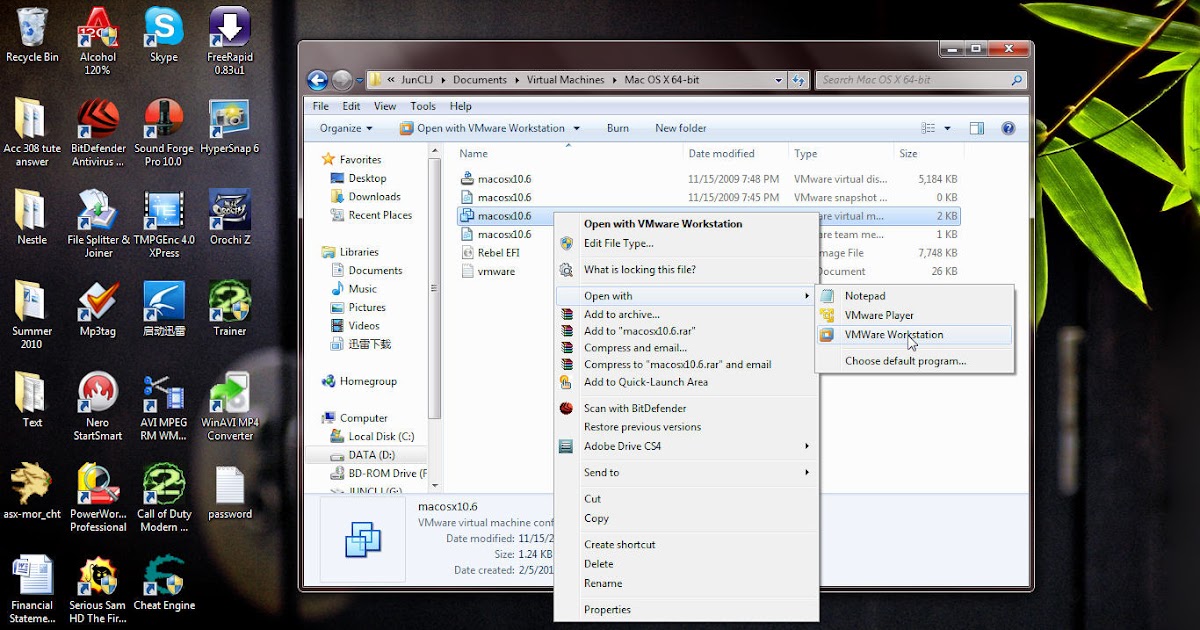Open the PowerWord Professional desktop shortcut

[98, 497]
